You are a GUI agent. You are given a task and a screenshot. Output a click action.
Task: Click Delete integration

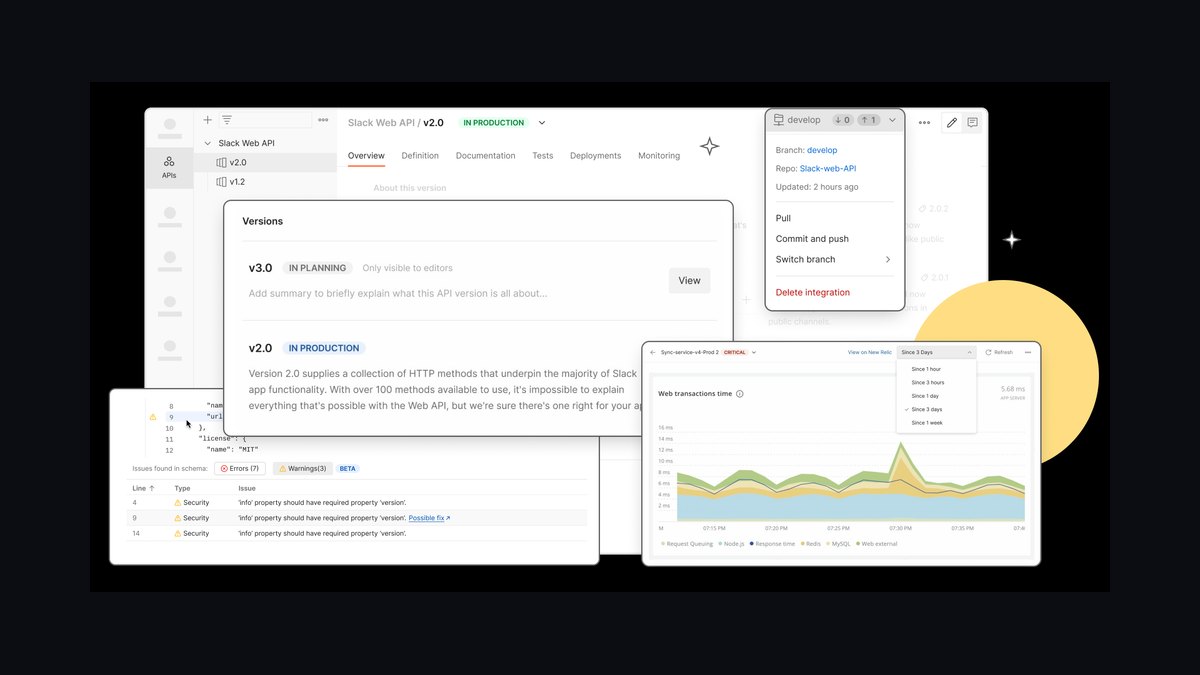click(813, 292)
